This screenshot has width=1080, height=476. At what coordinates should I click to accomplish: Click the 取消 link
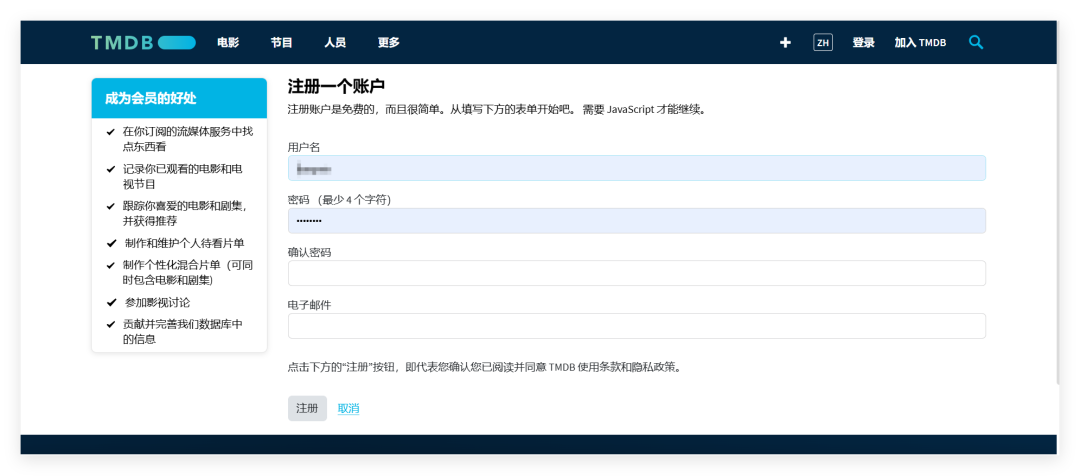click(348, 408)
